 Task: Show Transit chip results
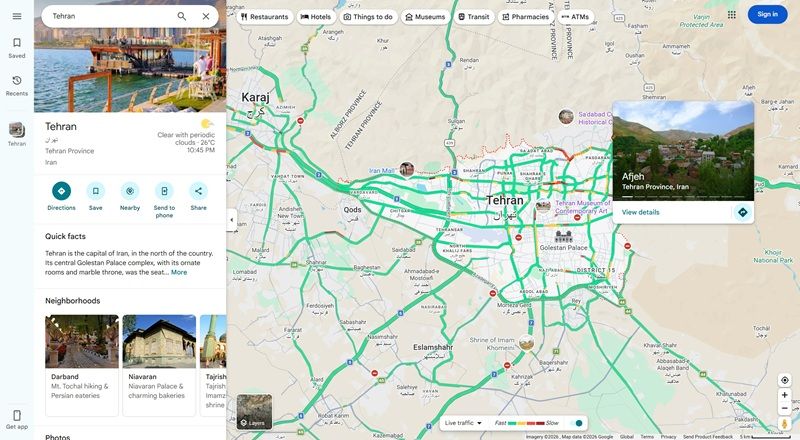pyautogui.click(x=474, y=17)
